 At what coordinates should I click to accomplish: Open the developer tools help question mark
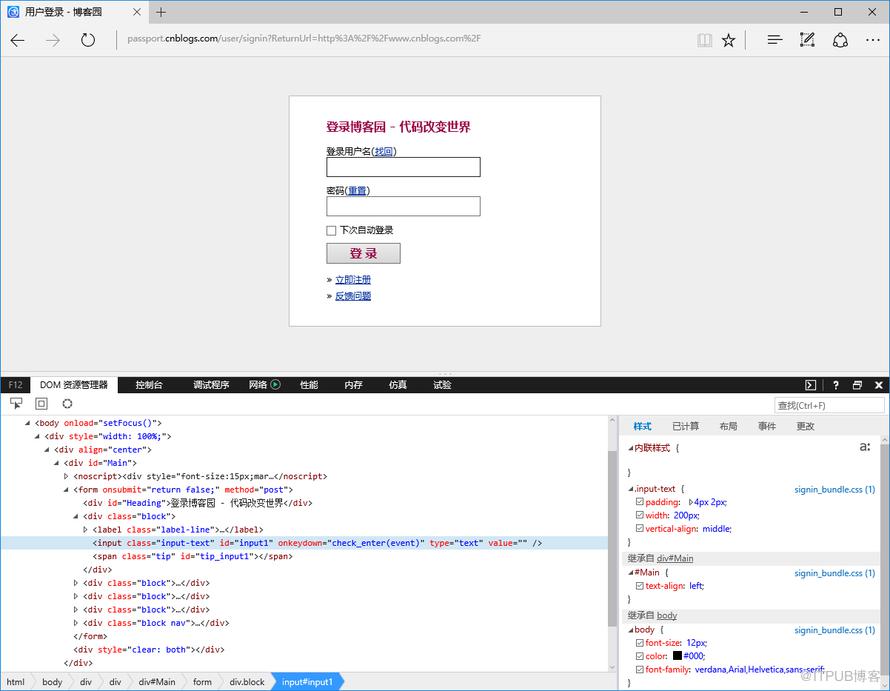pos(836,385)
